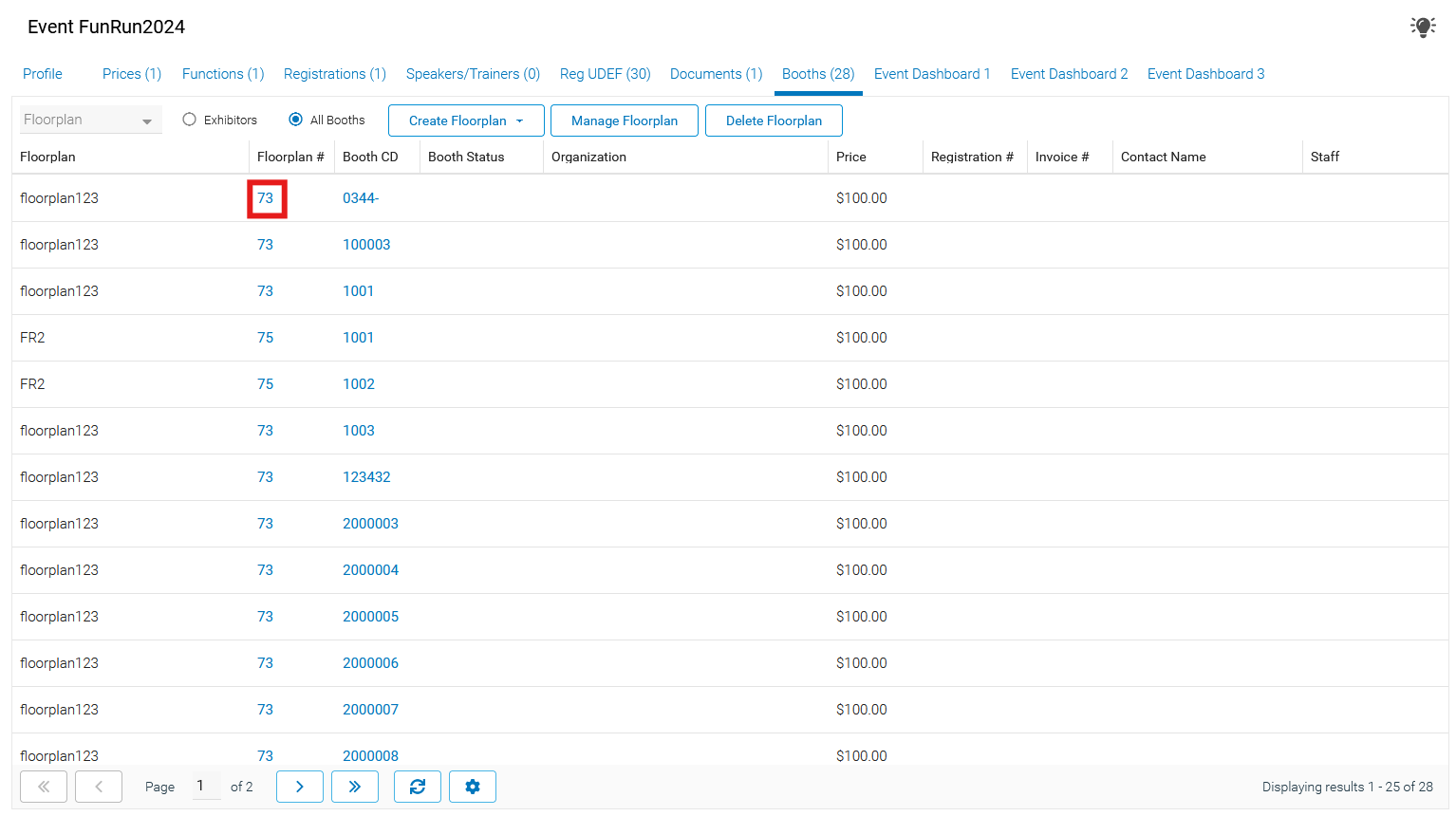This screenshot has height=816, width=1456.
Task: Open grid settings gear
Action: 473,787
